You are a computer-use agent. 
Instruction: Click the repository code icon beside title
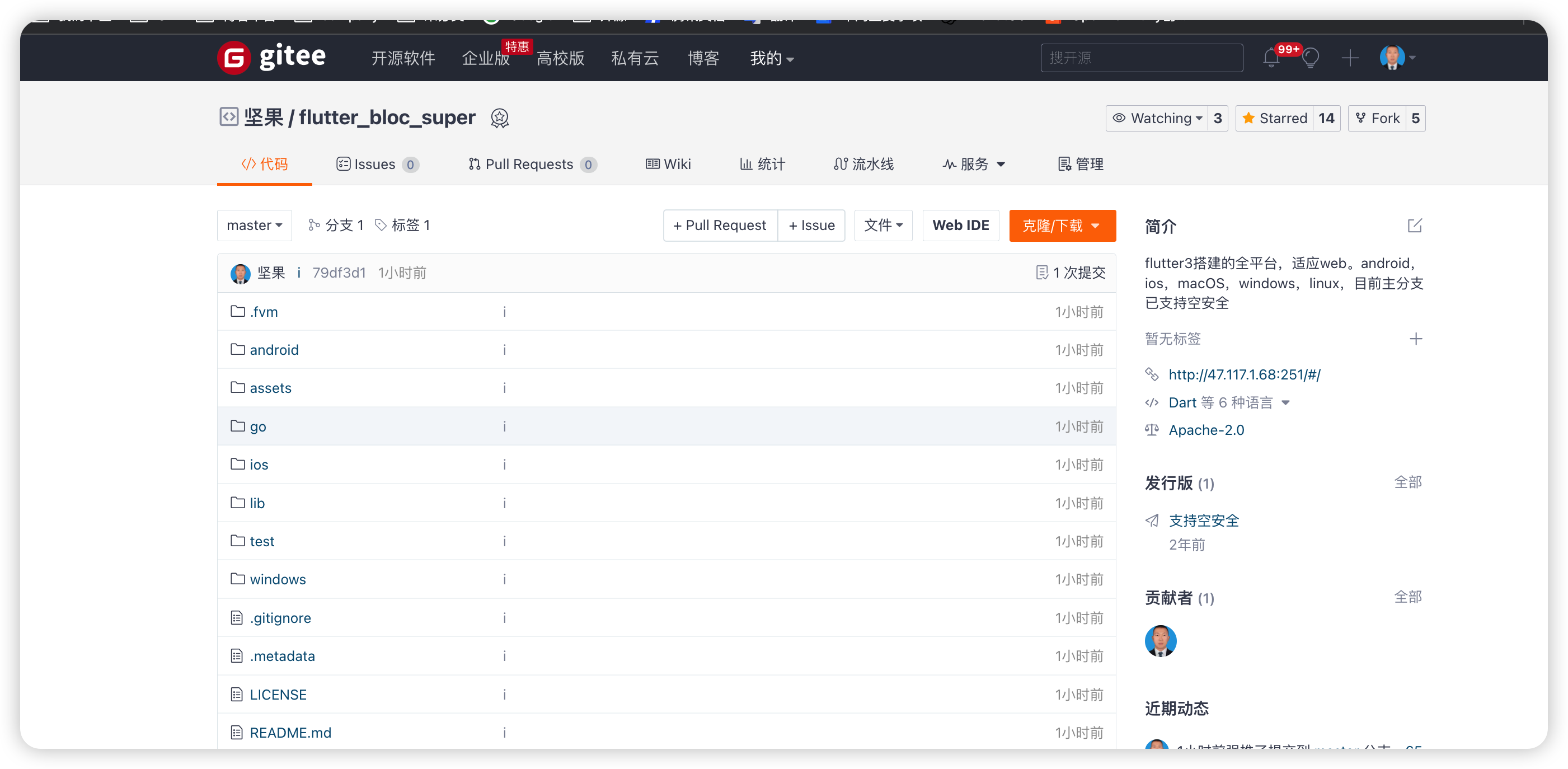(x=229, y=116)
